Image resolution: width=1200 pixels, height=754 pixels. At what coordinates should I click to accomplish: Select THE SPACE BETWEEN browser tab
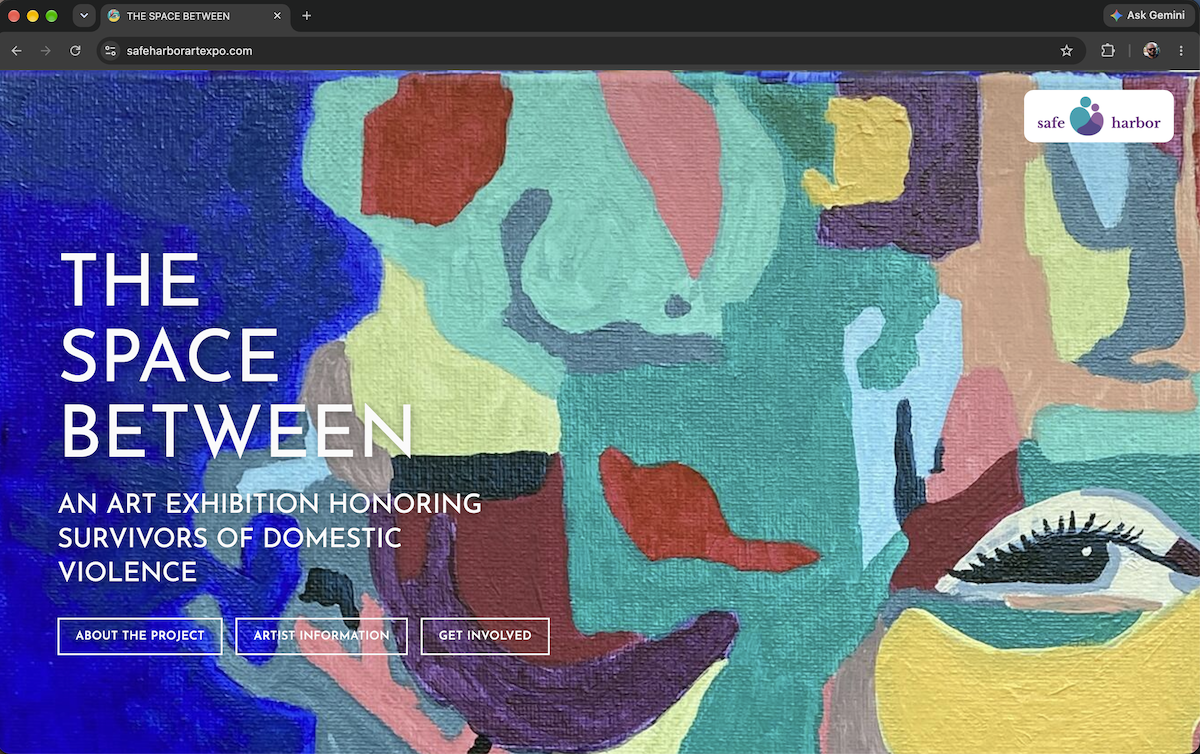point(195,16)
